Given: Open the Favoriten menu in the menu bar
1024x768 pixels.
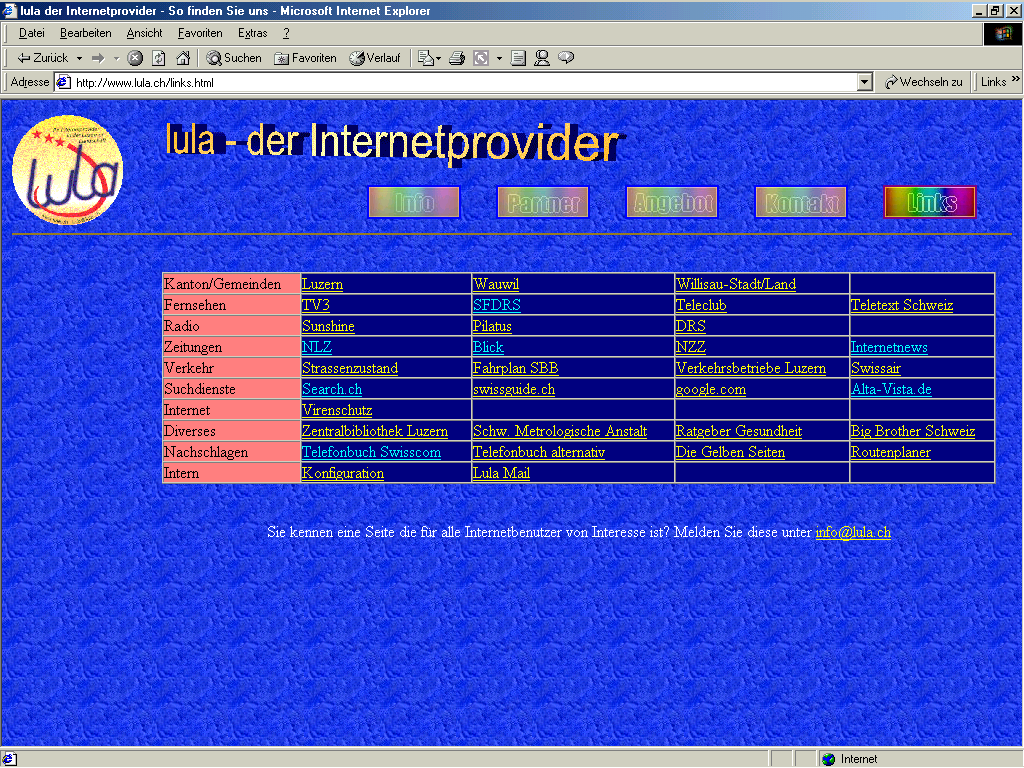Looking at the screenshot, I should click(200, 33).
